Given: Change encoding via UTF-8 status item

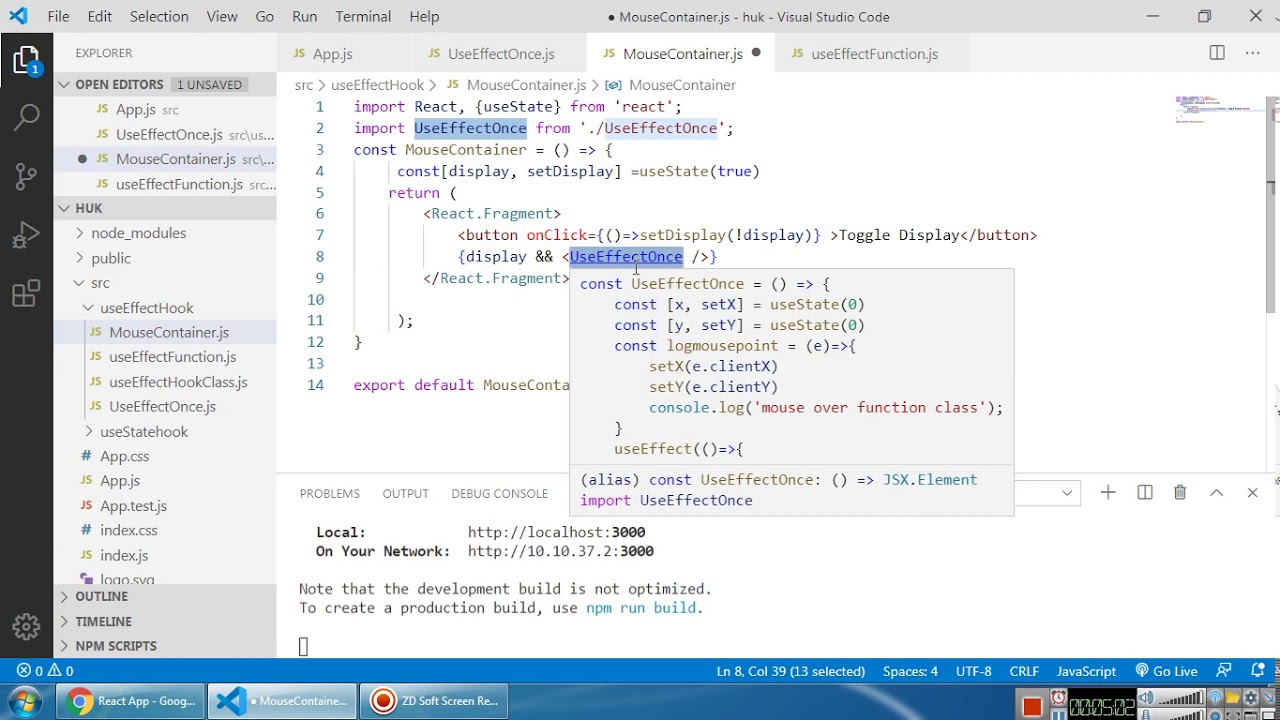Looking at the screenshot, I should 974,671.
